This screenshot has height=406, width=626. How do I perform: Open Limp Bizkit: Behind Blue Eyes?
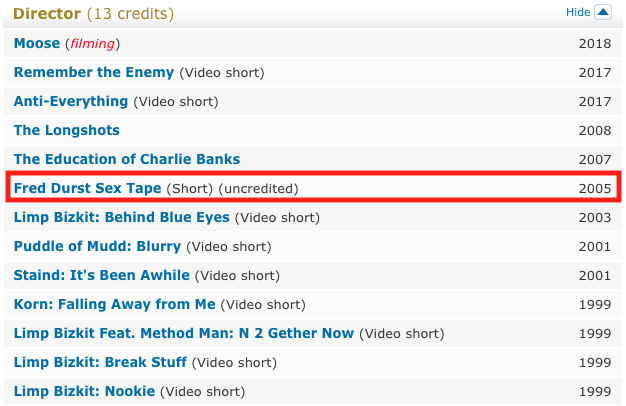(x=122, y=217)
